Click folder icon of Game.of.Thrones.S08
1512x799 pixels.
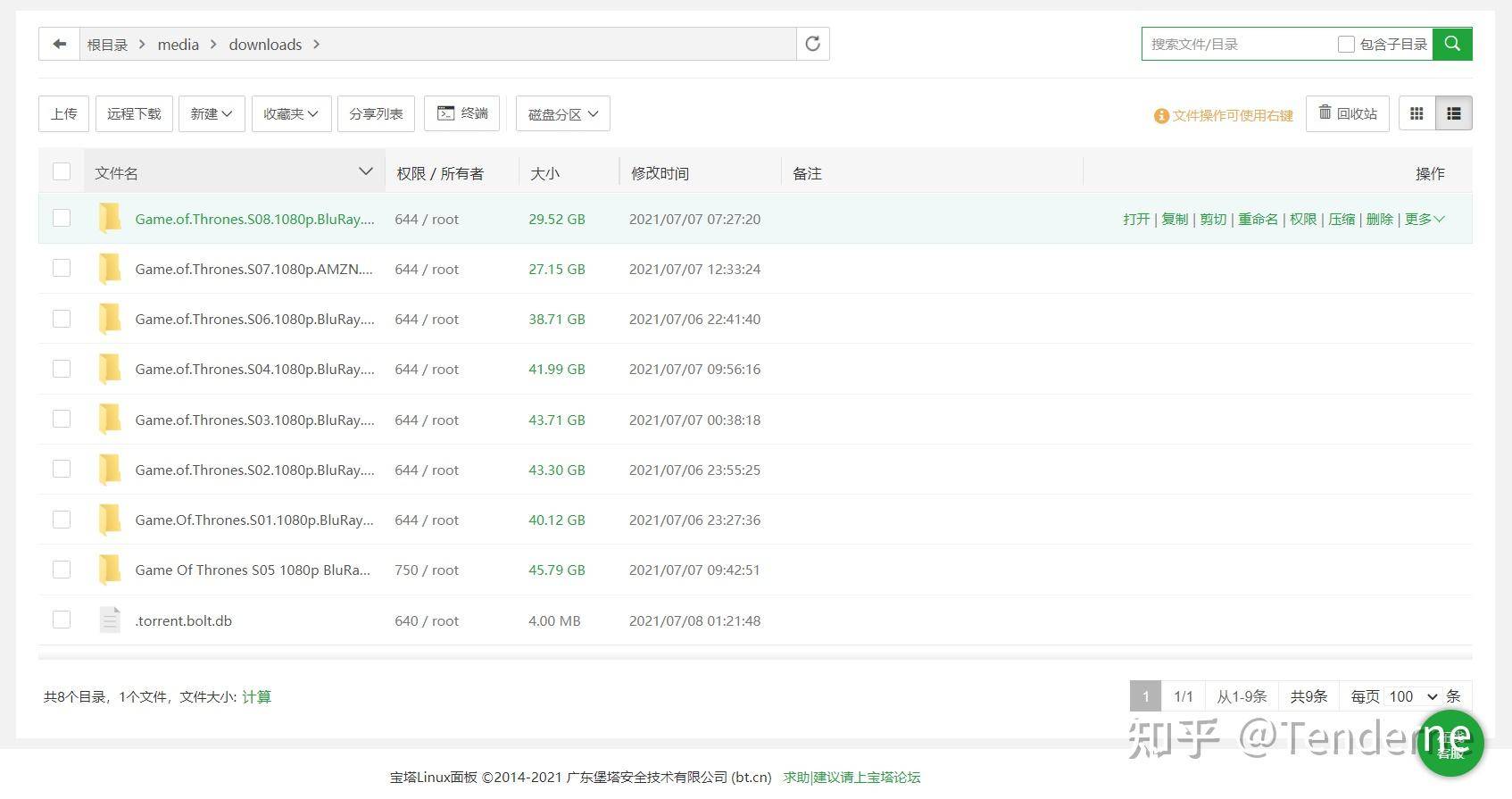click(x=110, y=218)
